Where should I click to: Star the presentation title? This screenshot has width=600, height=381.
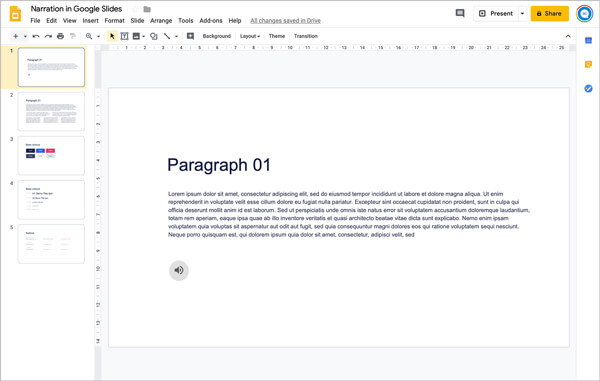coord(135,9)
